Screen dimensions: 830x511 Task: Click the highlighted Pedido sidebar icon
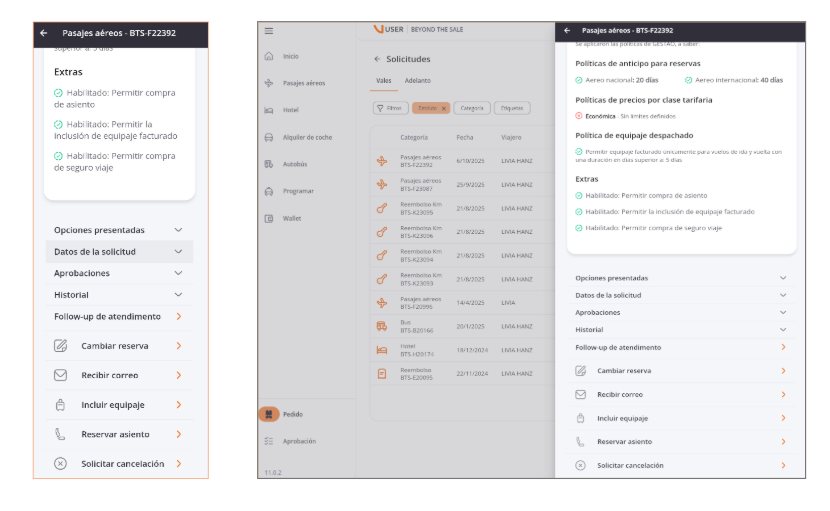click(269, 414)
